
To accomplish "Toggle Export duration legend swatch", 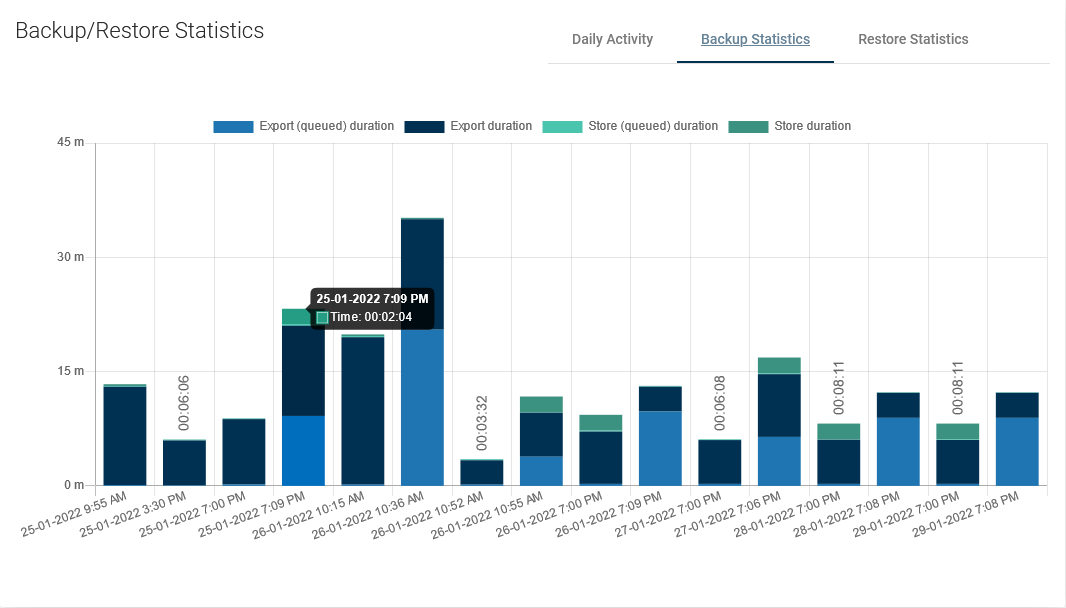I will (x=424, y=127).
